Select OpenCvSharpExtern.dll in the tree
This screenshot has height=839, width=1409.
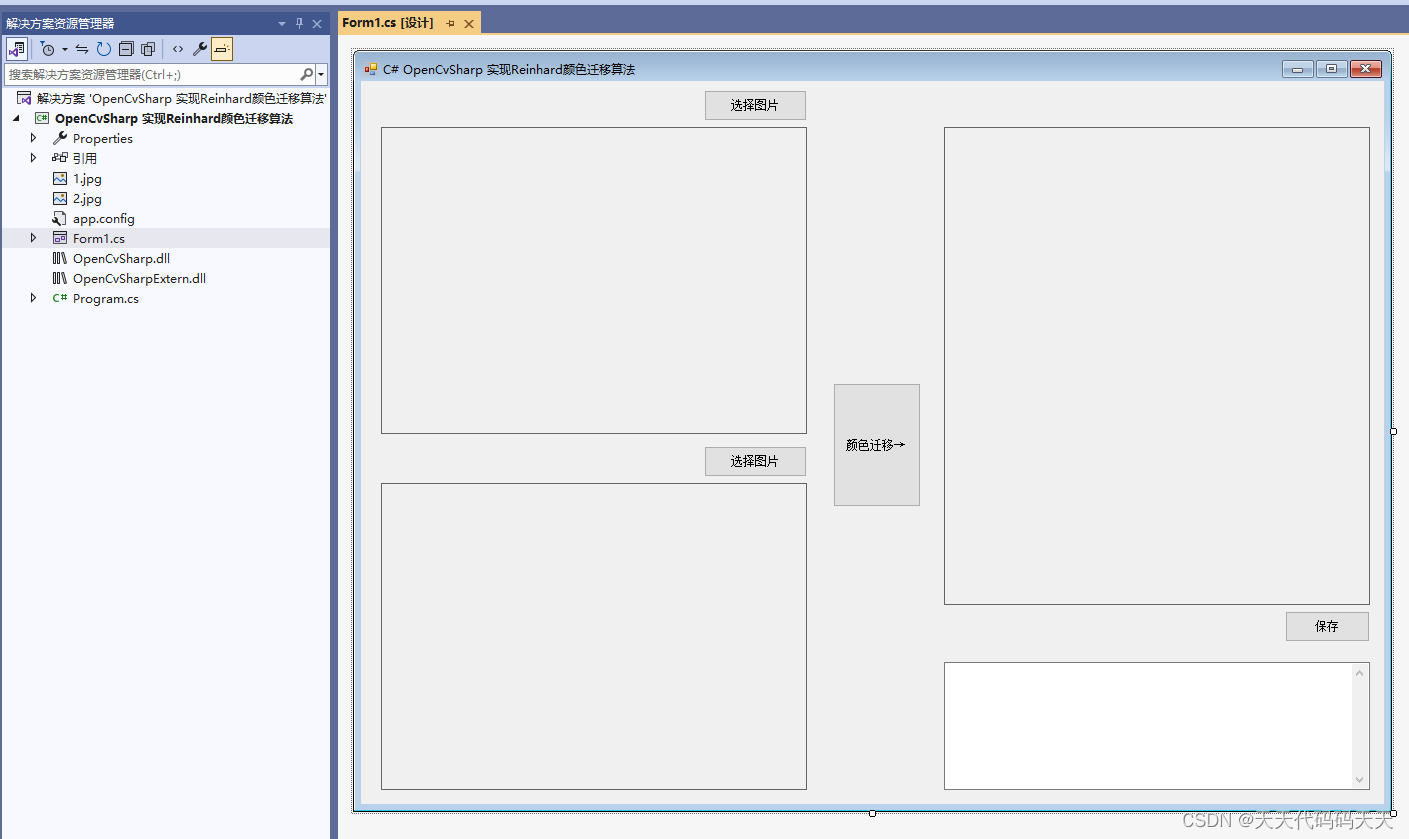click(139, 278)
